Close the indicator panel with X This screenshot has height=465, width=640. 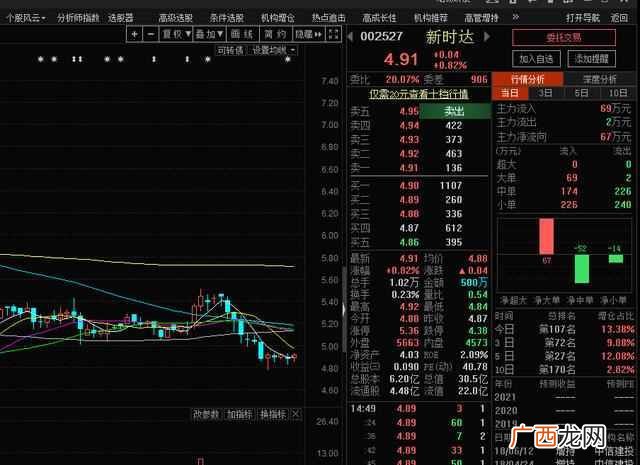point(296,414)
